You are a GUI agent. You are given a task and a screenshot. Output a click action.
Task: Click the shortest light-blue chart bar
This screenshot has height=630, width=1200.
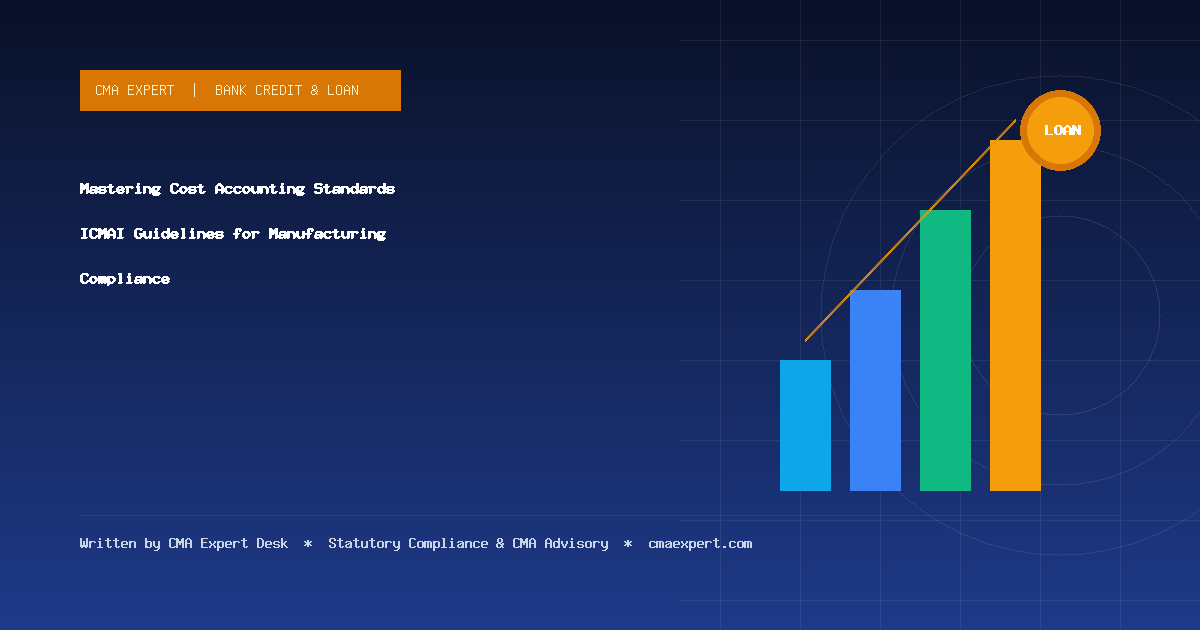click(805, 425)
